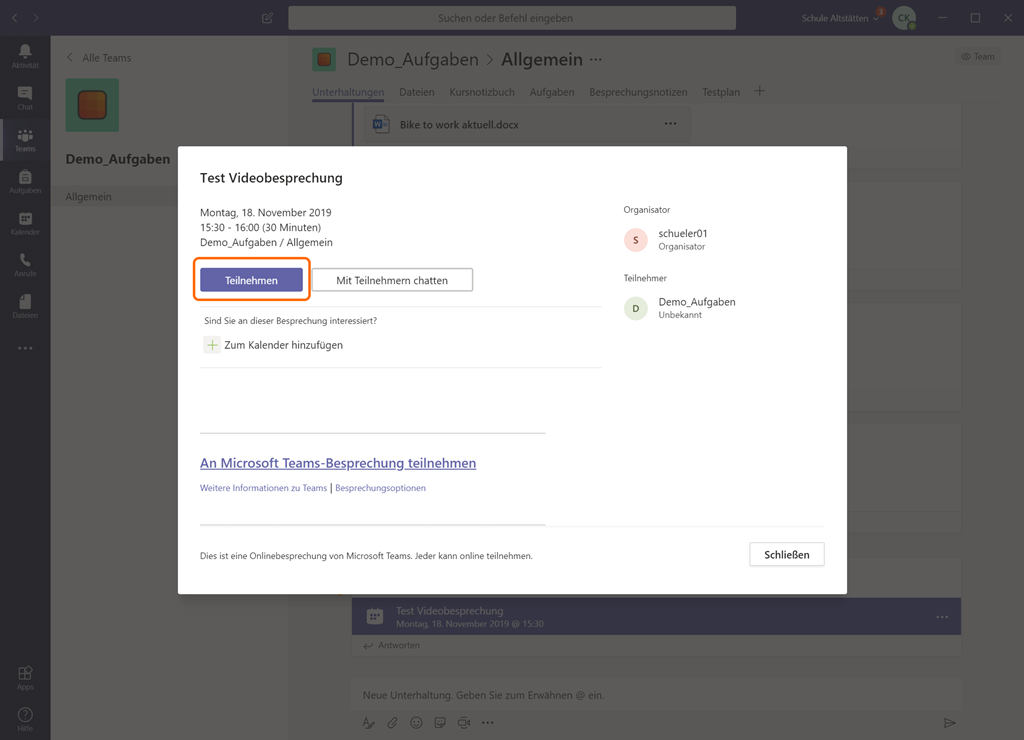This screenshot has width=1024, height=740.
Task: Open Kalender icon in sidebar
Action: 25,223
